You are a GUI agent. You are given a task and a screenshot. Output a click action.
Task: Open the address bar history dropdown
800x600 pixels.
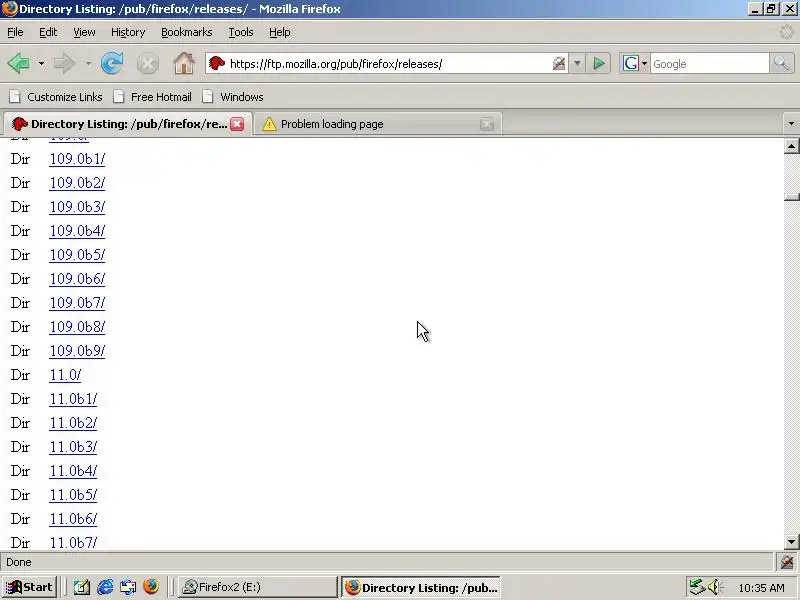(x=577, y=64)
